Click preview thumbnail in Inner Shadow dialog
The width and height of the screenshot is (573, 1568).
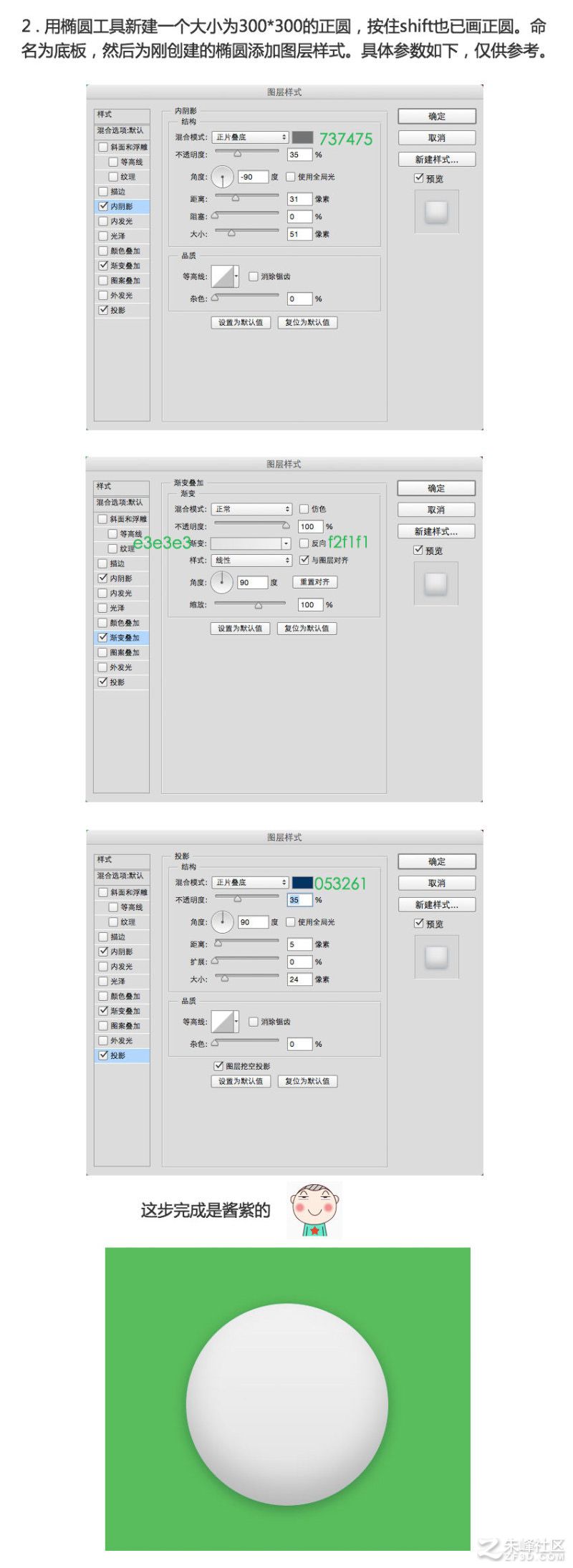[x=436, y=211]
